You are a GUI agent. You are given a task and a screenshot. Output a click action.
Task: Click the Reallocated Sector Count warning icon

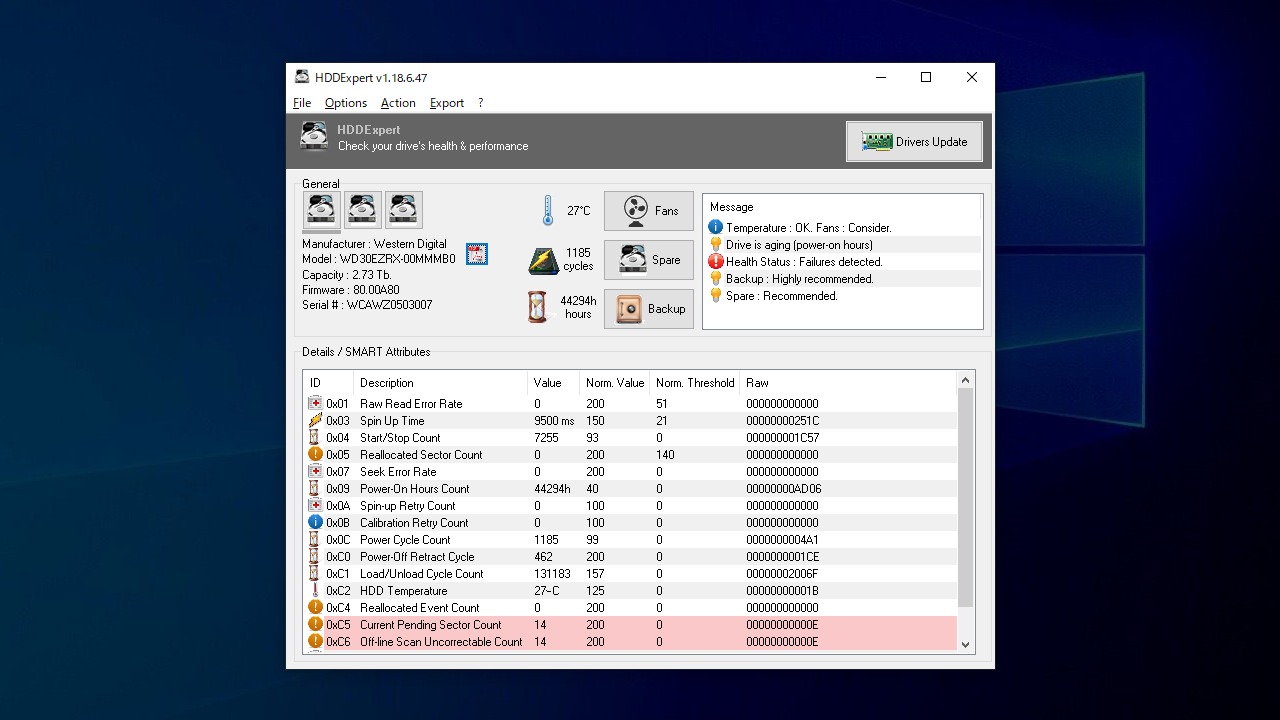[315, 454]
